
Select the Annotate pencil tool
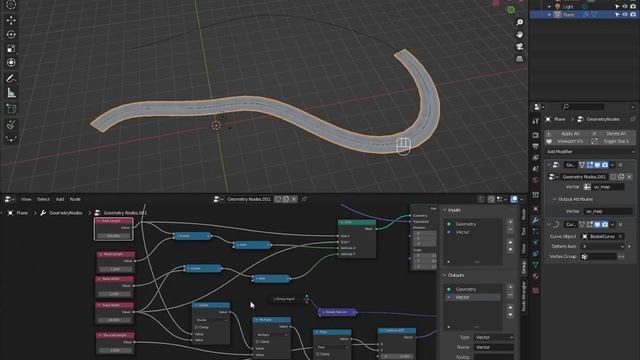pos(11,78)
